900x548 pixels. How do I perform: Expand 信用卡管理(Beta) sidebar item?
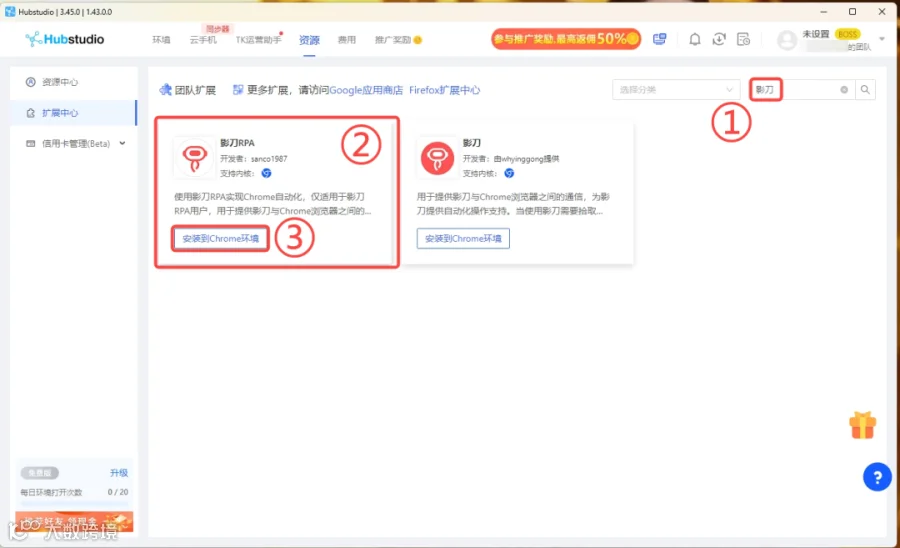point(73,143)
